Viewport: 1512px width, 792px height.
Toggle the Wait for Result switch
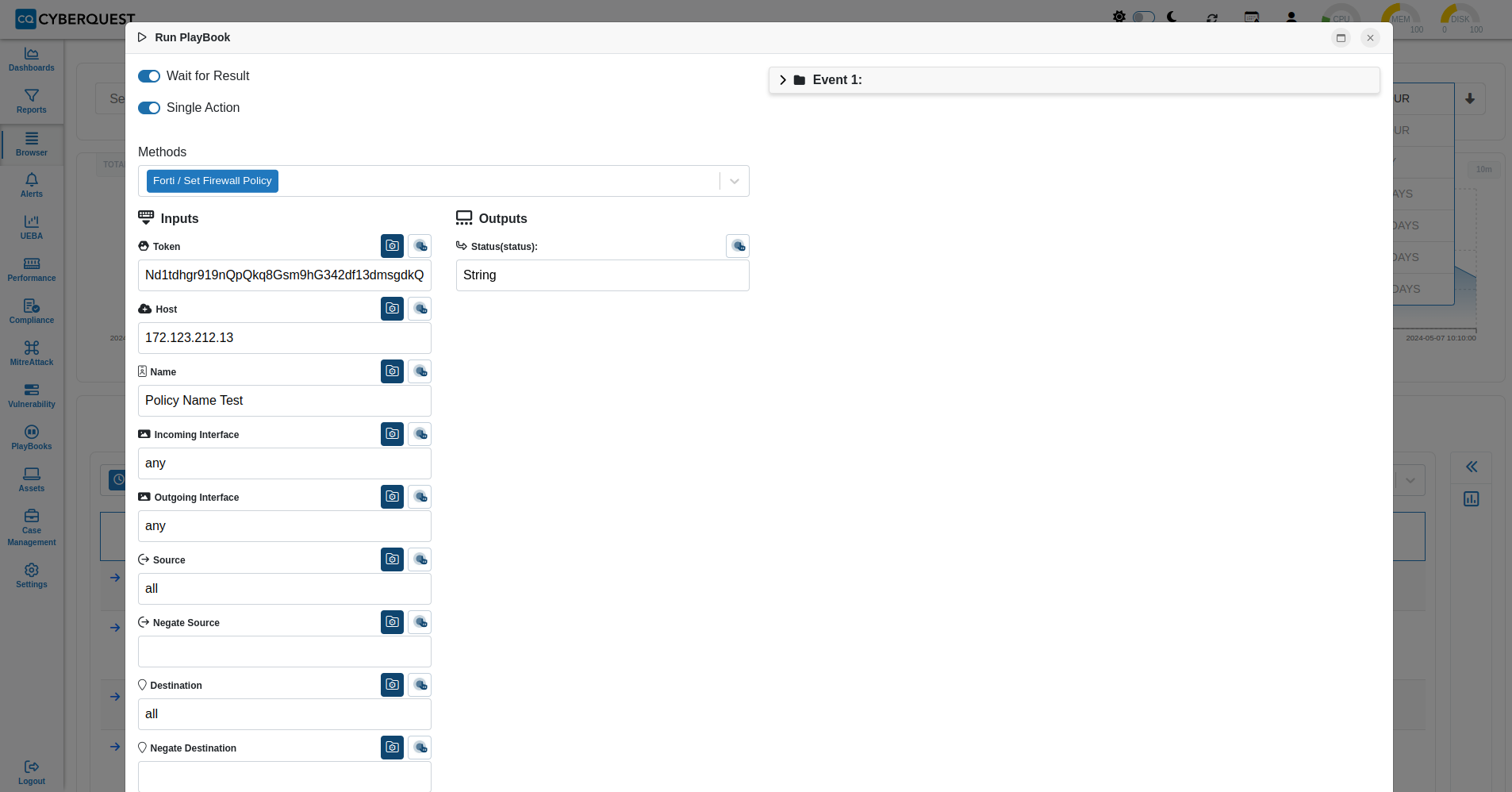pyautogui.click(x=149, y=76)
